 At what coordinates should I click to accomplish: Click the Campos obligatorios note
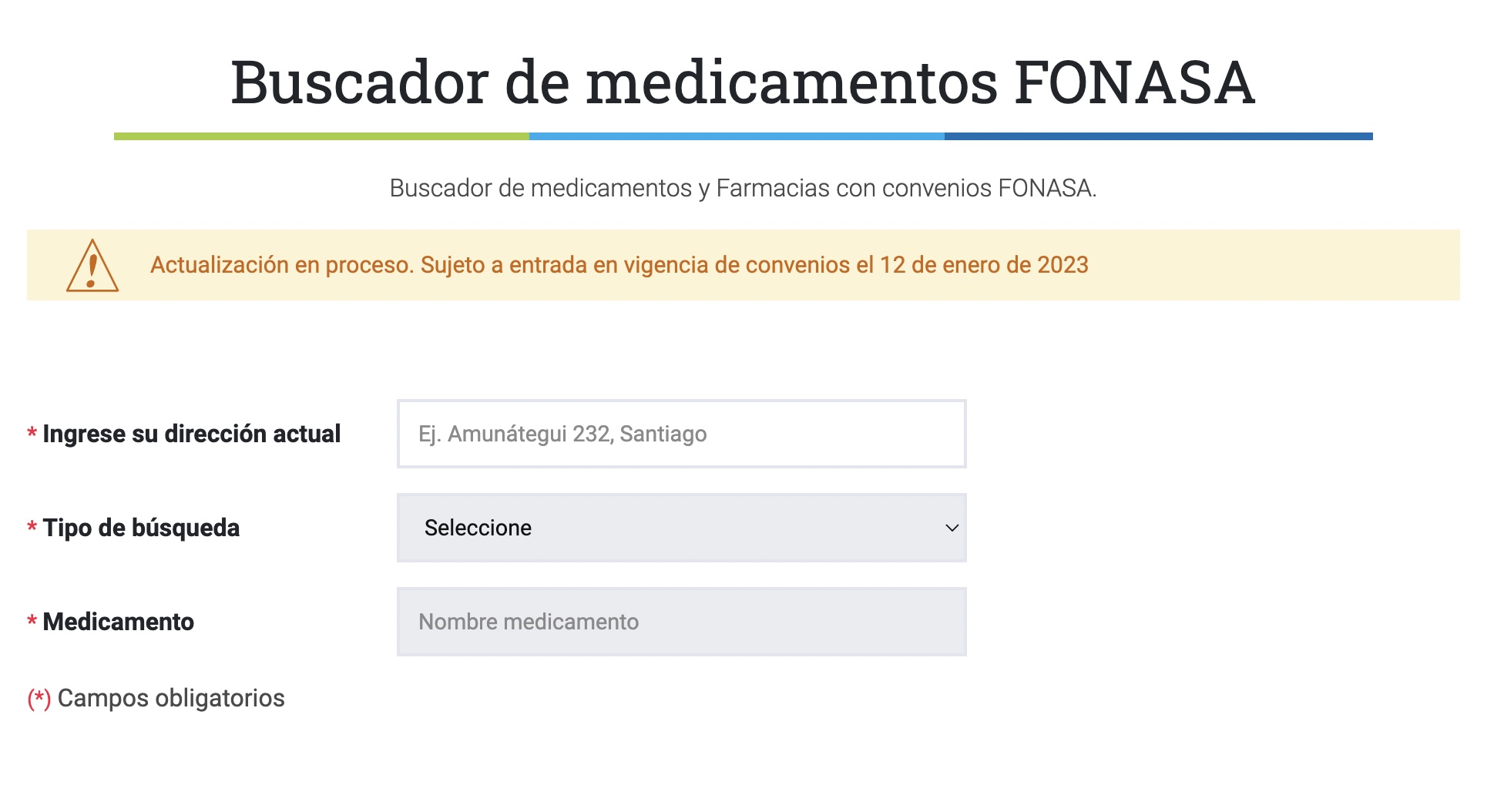click(x=171, y=698)
